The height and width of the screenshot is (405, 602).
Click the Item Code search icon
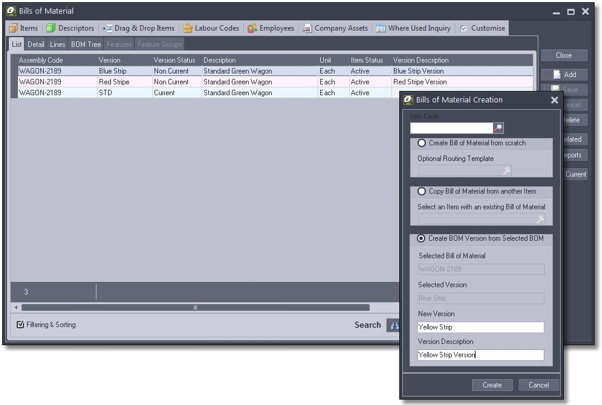pyautogui.click(x=499, y=128)
